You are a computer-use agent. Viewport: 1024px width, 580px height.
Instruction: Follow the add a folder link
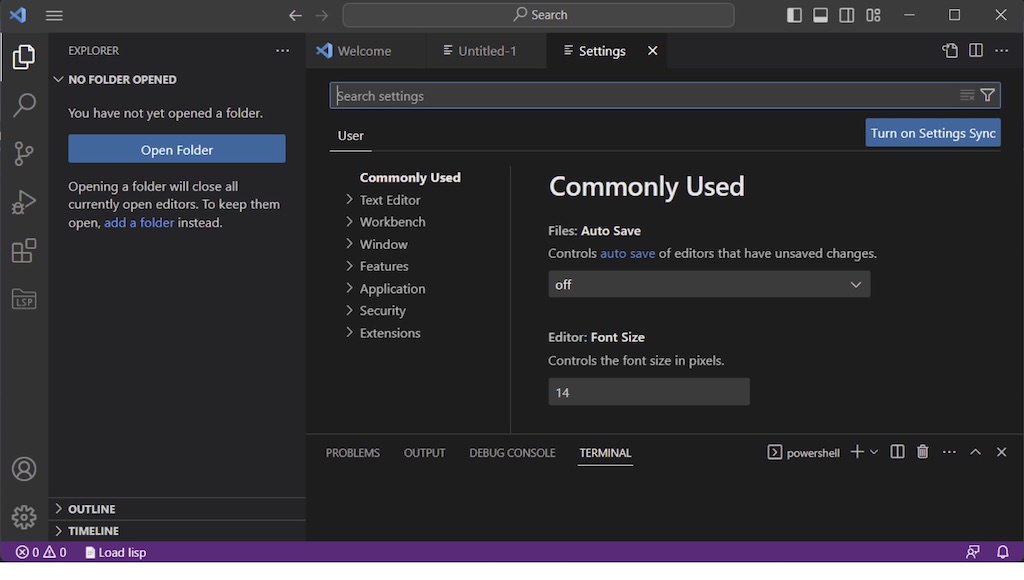tap(139, 223)
